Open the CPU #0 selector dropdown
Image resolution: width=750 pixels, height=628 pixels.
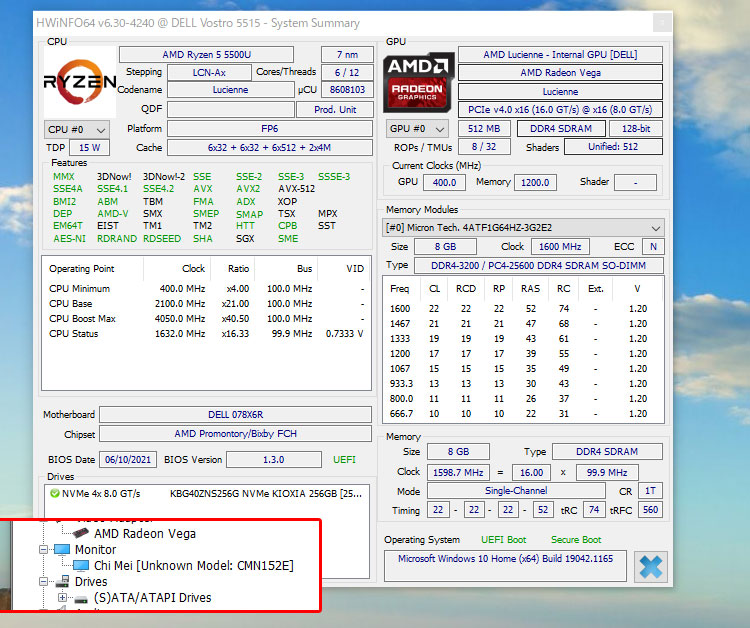(77, 130)
